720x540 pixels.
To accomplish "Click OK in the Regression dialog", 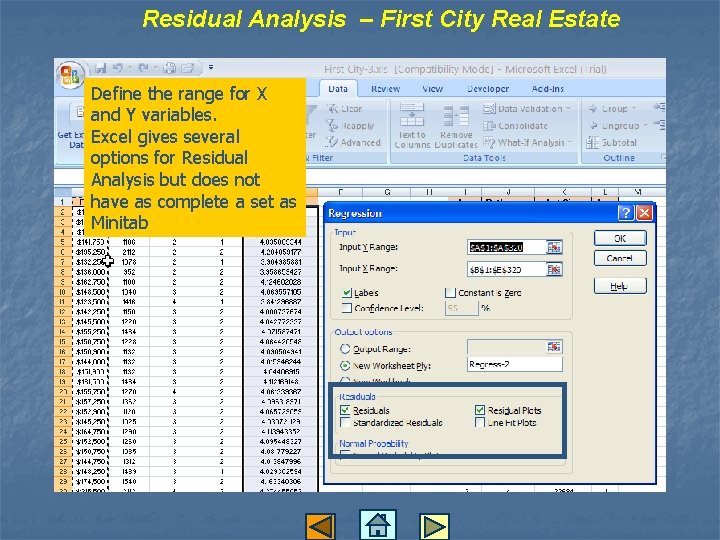I will [x=620, y=238].
